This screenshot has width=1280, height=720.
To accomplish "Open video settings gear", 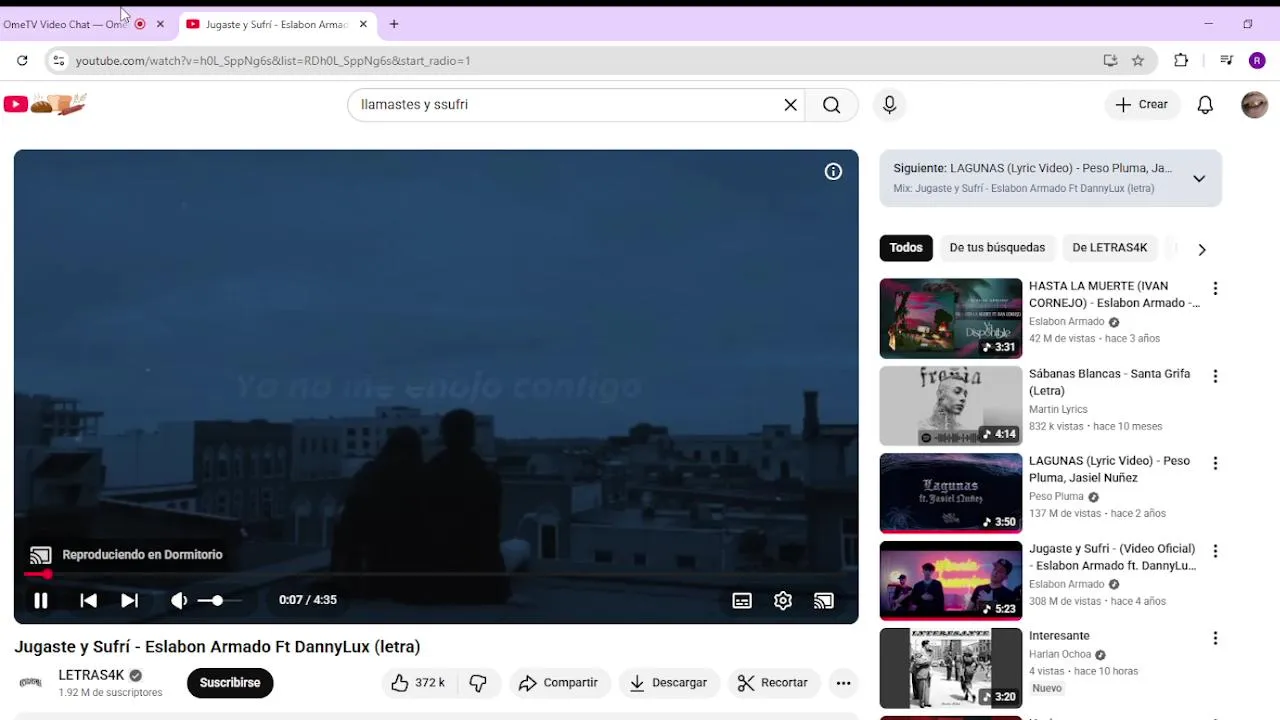I will pos(783,600).
